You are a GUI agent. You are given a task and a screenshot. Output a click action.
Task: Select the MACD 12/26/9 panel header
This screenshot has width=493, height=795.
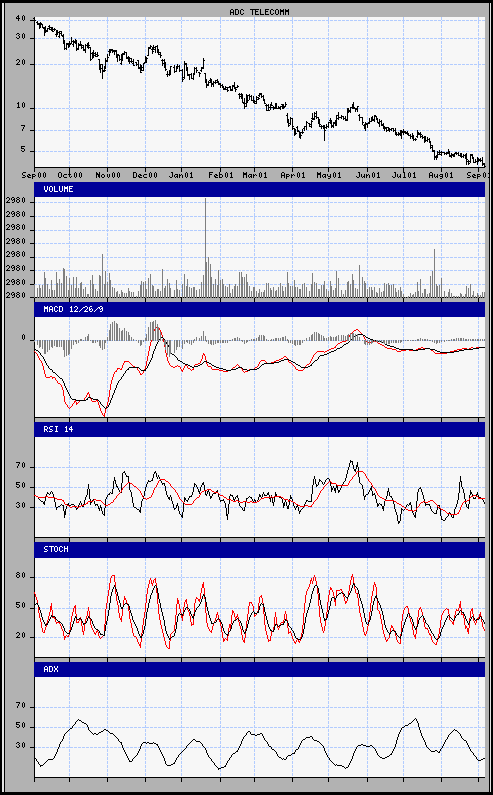(x=260, y=309)
